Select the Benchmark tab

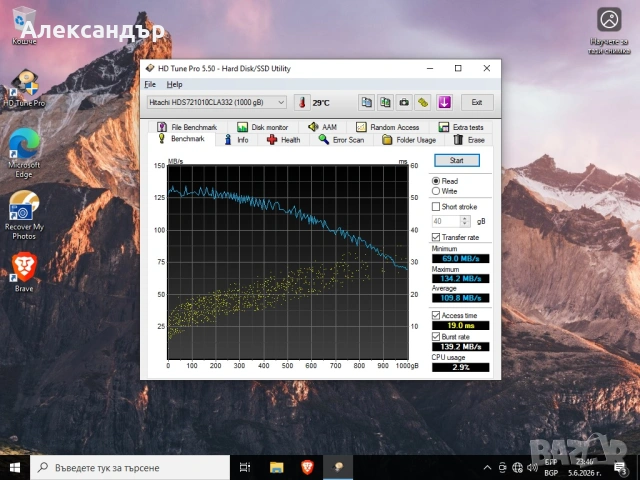coord(181,139)
